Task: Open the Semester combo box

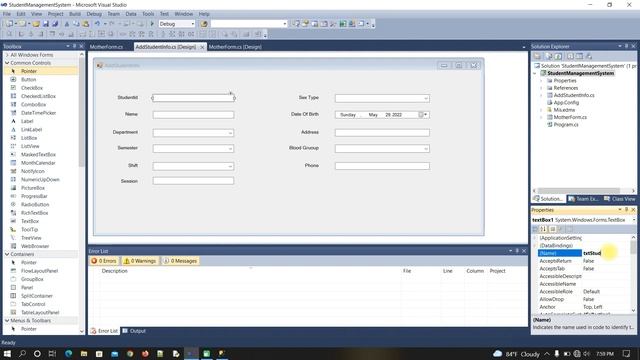Action: click(230, 149)
